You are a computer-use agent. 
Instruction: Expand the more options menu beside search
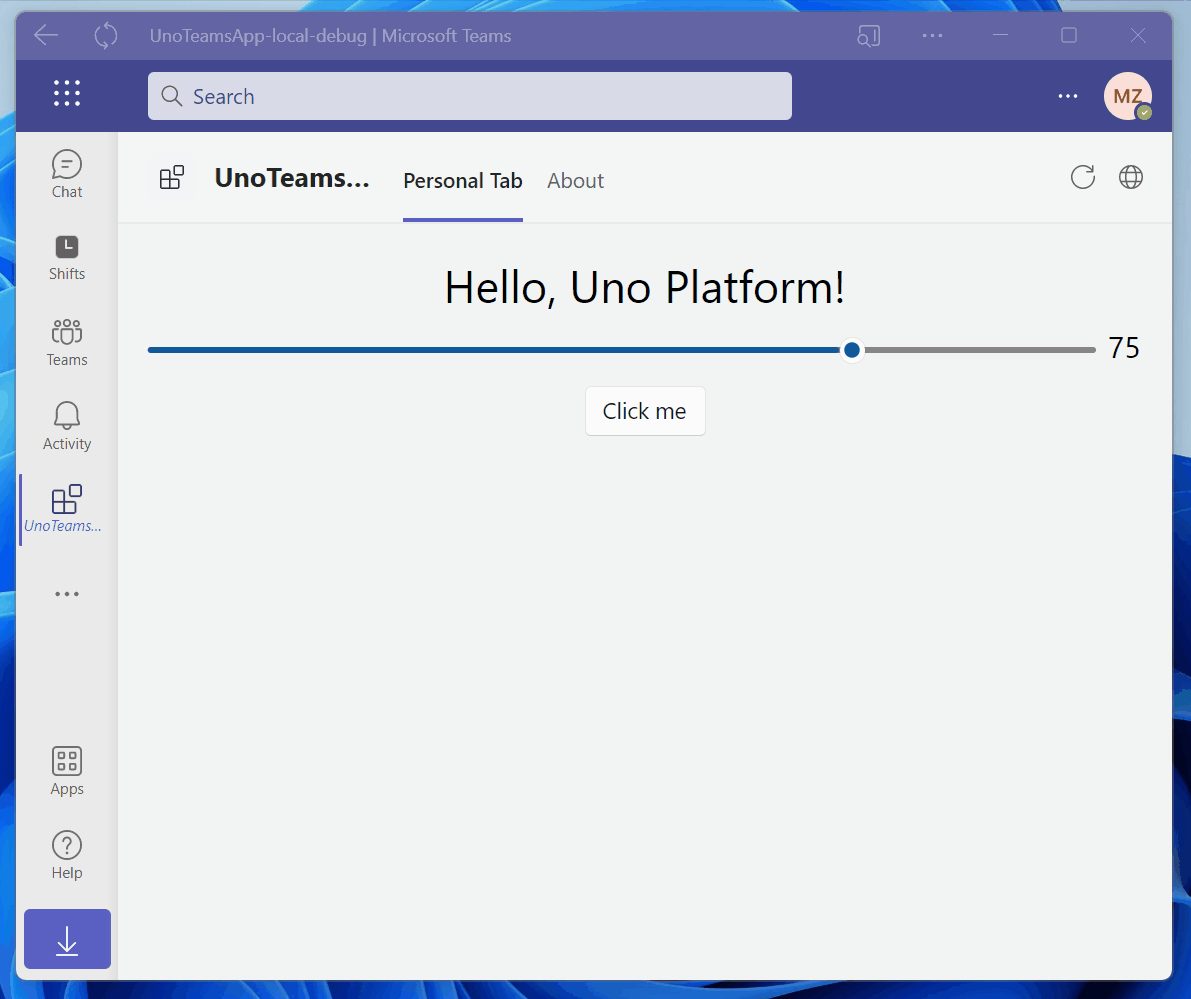coord(1067,96)
